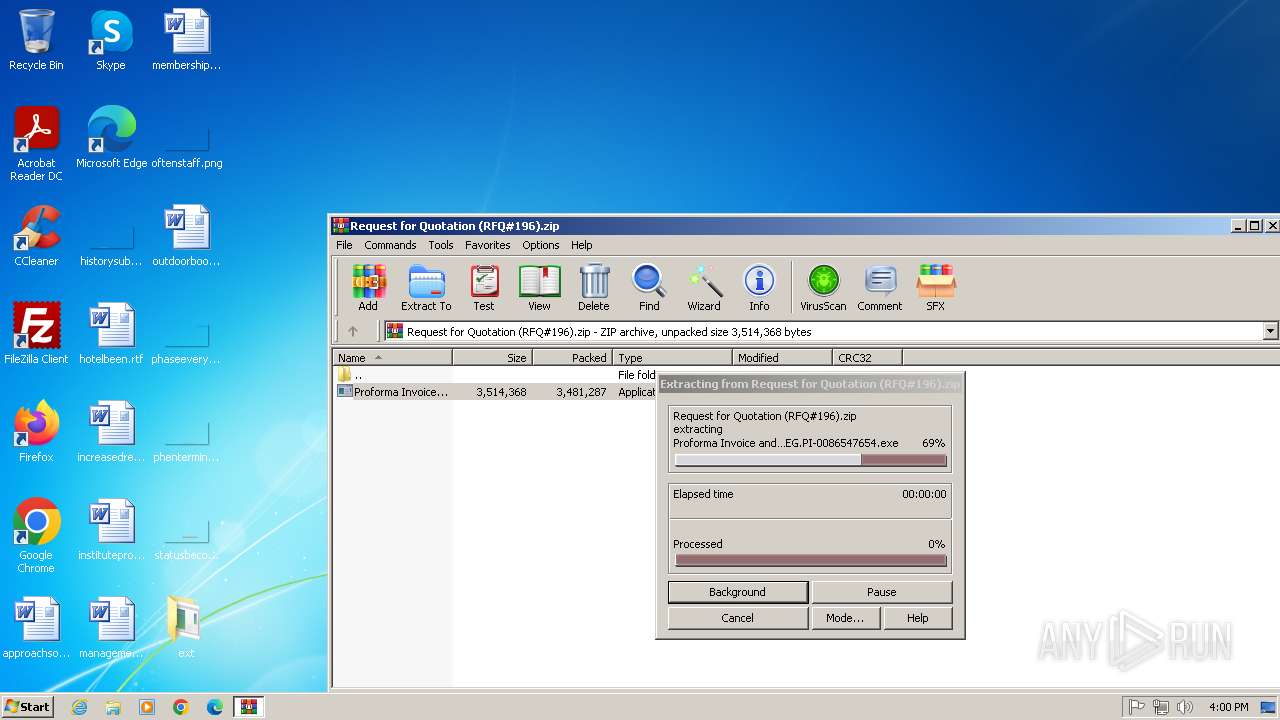Click the volume icon in system tray
The image size is (1280, 720).
coord(1185,707)
